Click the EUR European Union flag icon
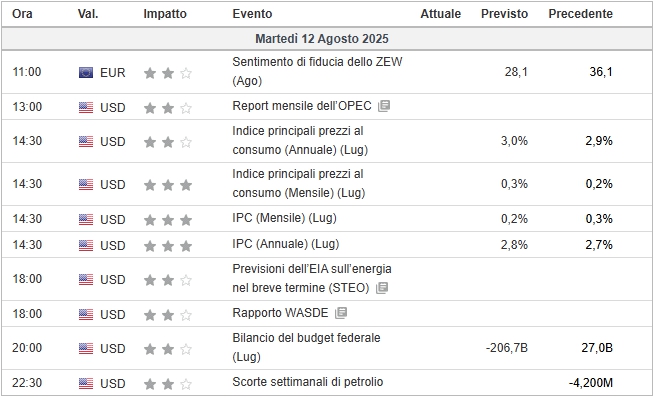The image size is (656, 402). tap(86, 73)
